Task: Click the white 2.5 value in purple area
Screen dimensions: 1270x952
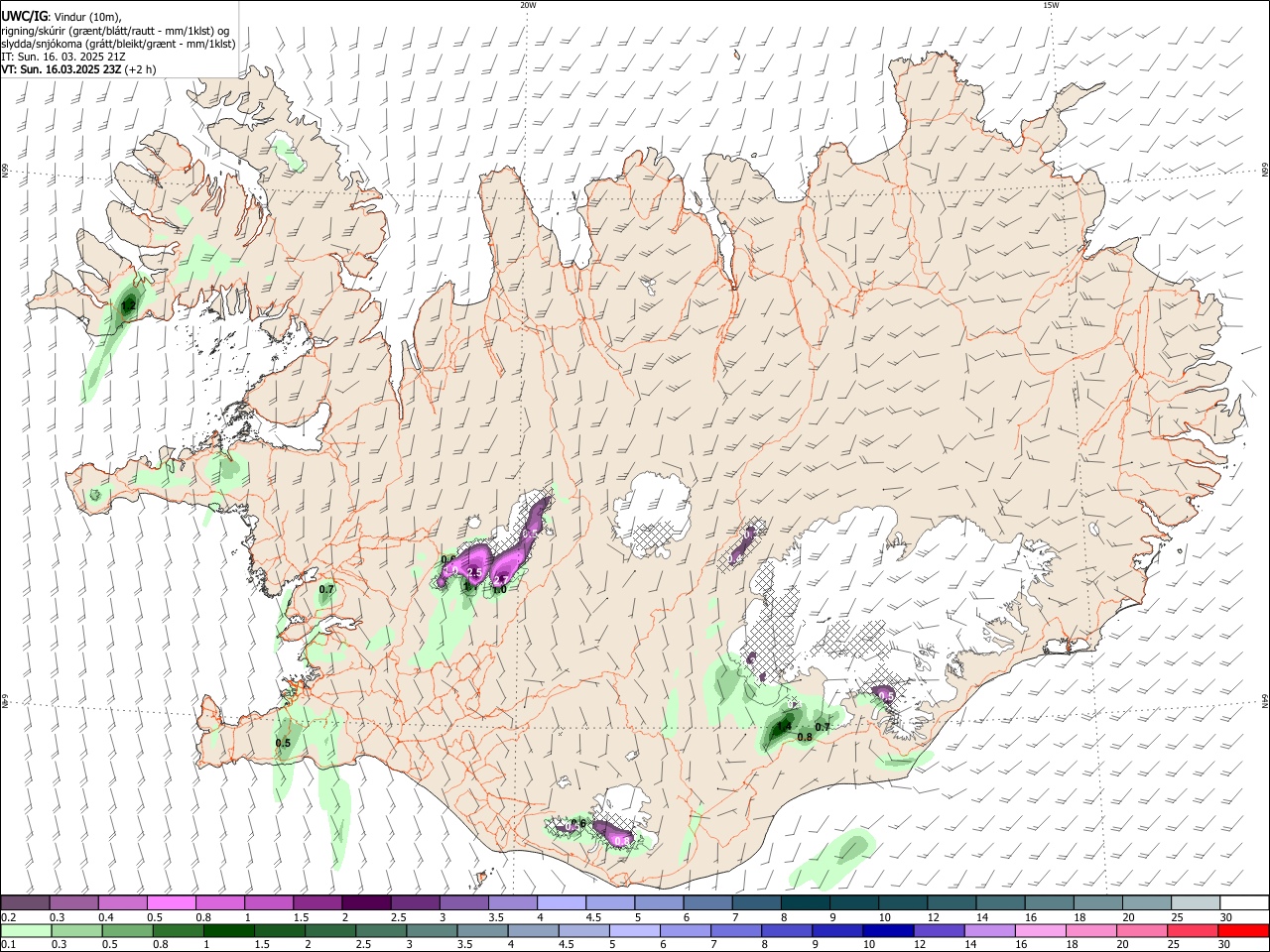Action: point(474,573)
